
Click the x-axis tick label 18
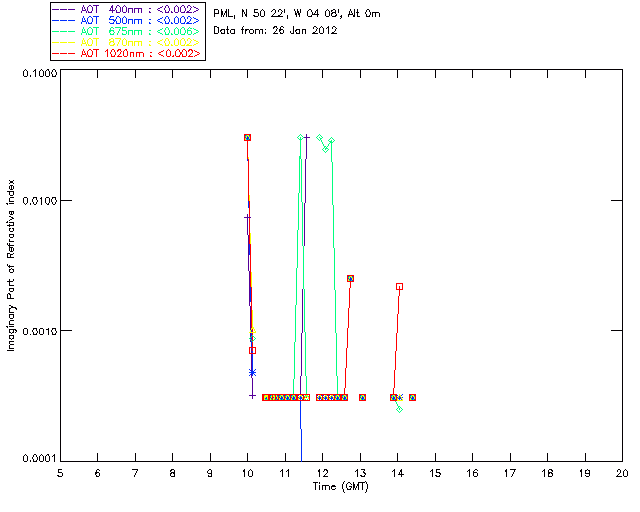point(548,473)
